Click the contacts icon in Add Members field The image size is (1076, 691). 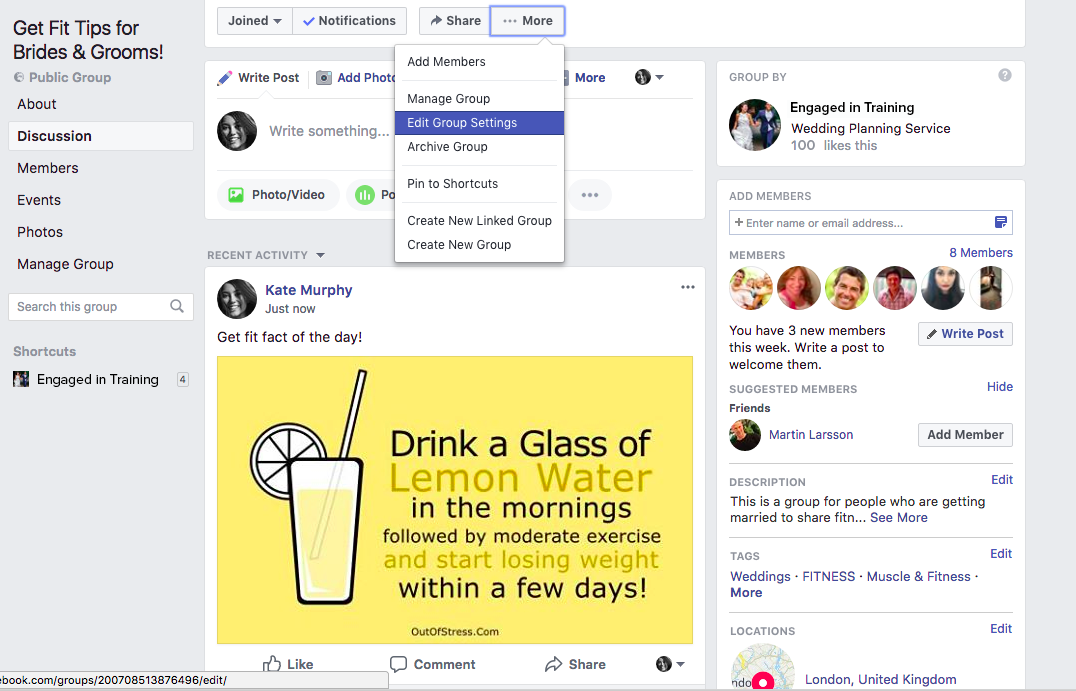[x=1000, y=223]
